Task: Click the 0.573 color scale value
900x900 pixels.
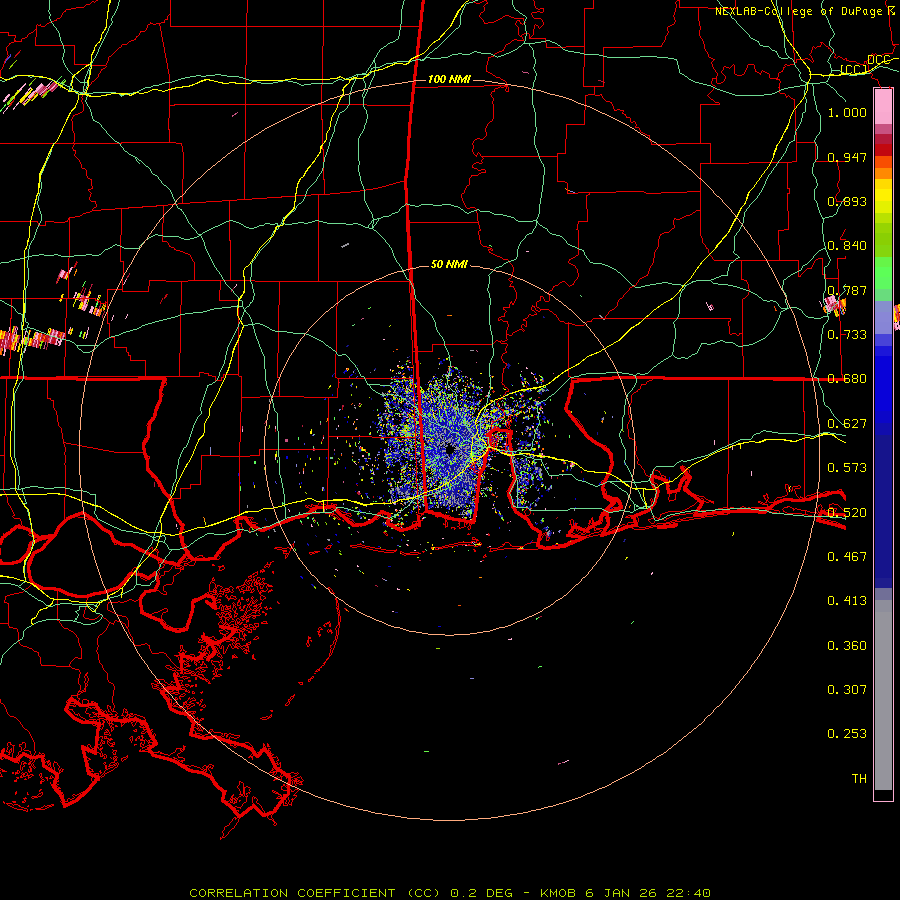Action: (847, 468)
